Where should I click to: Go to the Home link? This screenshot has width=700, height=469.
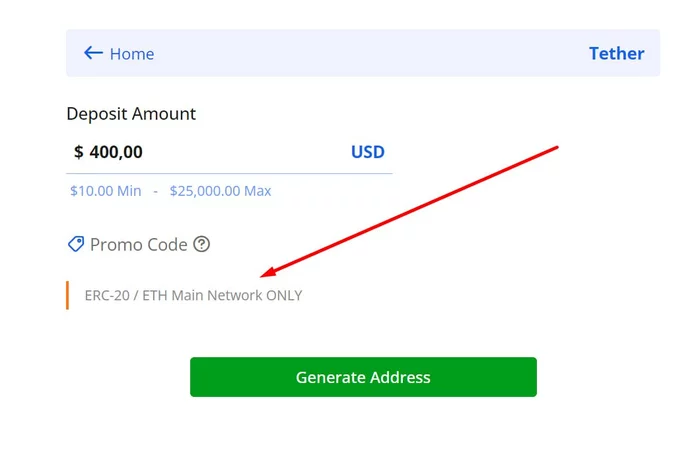[132, 54]
